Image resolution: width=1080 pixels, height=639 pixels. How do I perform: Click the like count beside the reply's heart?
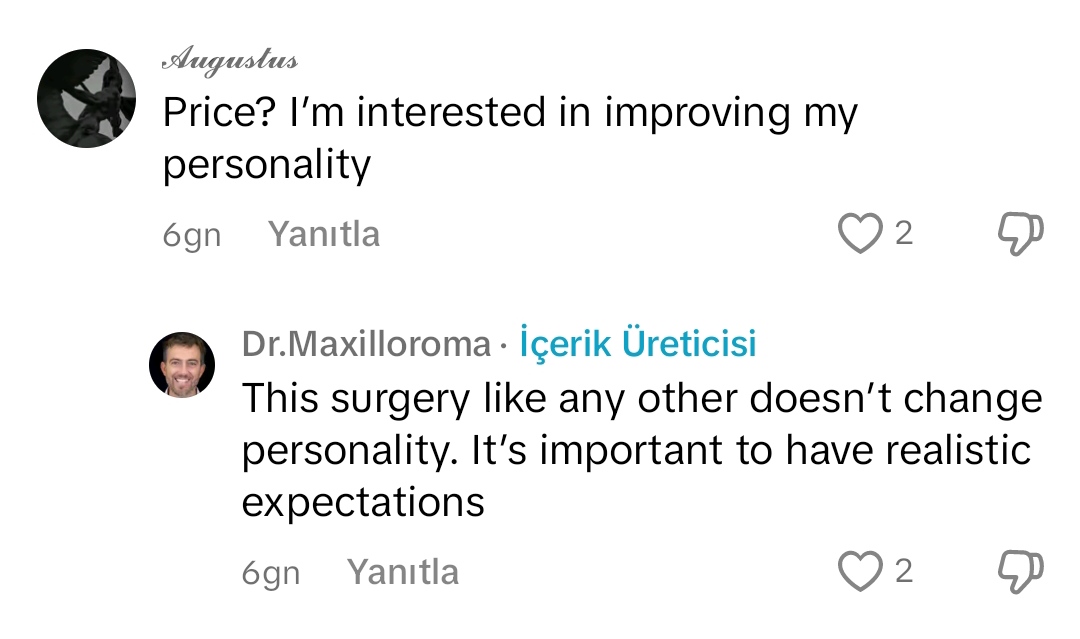pyautogui.click(x=903, y=571)
